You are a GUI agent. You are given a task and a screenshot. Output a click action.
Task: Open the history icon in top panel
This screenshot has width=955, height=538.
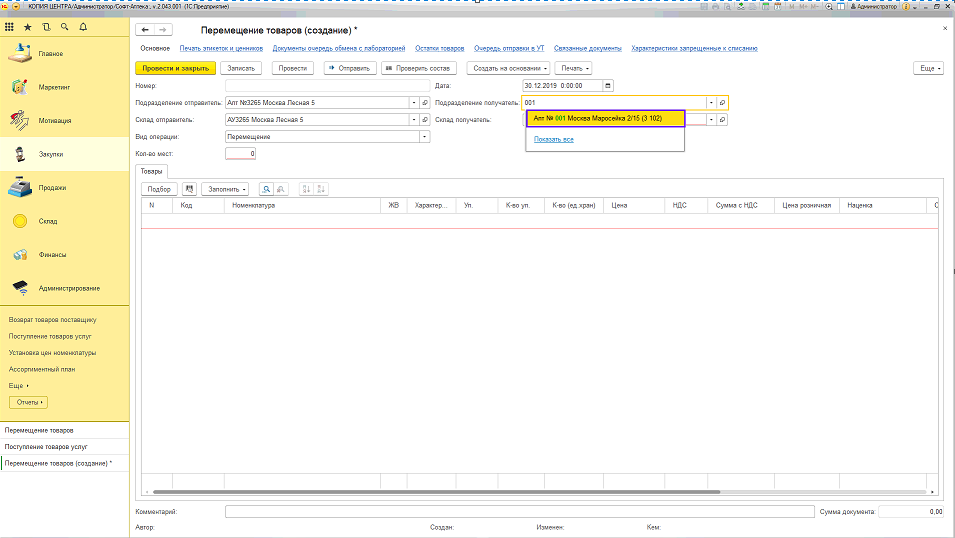click(46, 26)
